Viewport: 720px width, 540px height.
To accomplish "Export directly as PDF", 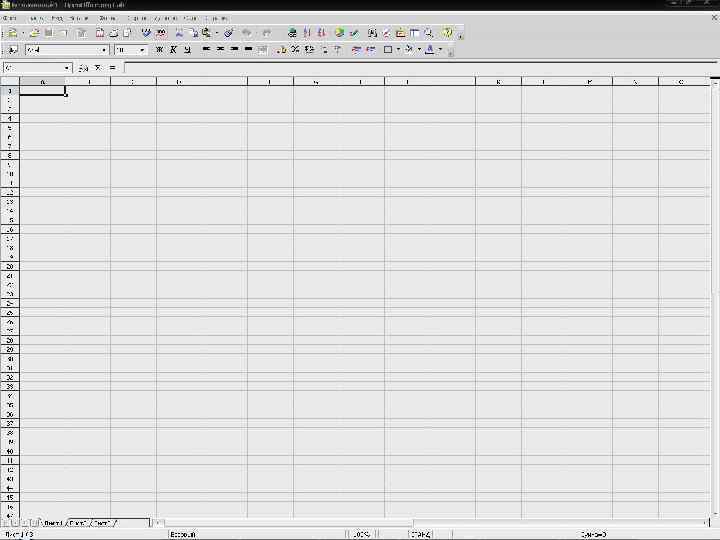I will point(100,33).
